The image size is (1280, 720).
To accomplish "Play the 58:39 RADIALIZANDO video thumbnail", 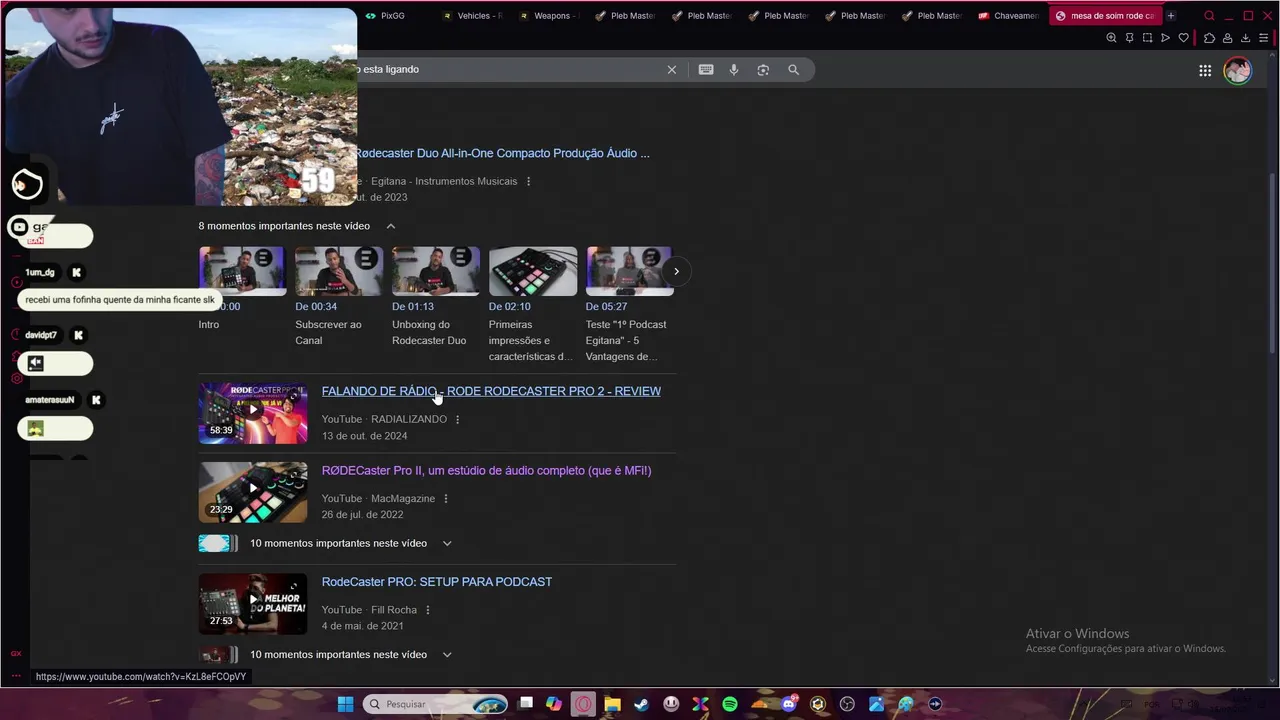I will pyautogui.click(x=253, y=412).
